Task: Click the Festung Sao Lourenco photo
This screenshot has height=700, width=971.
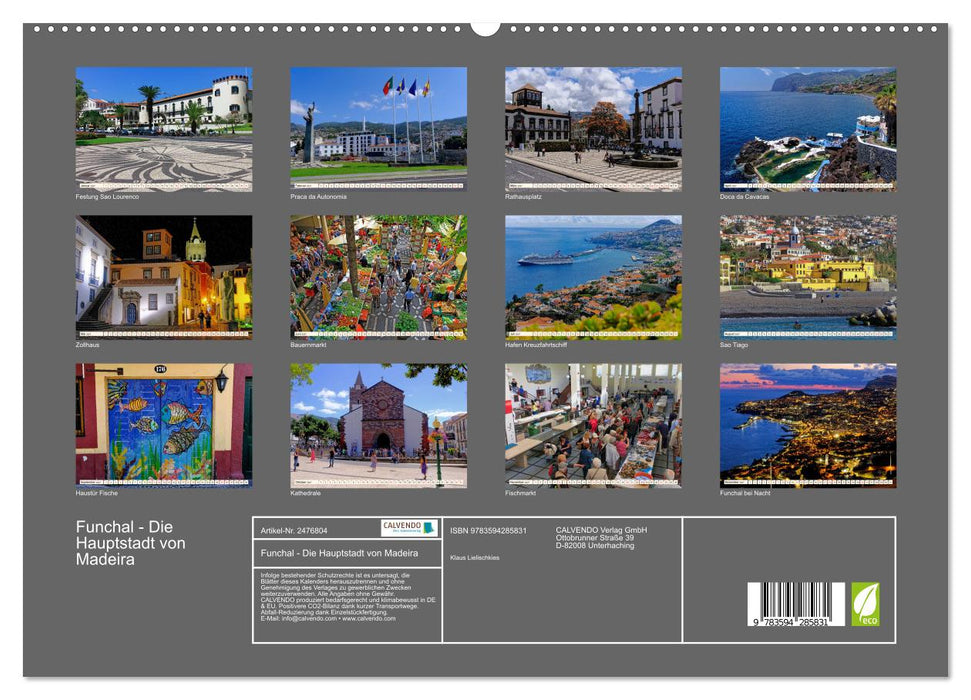Action: click(163, 129)
